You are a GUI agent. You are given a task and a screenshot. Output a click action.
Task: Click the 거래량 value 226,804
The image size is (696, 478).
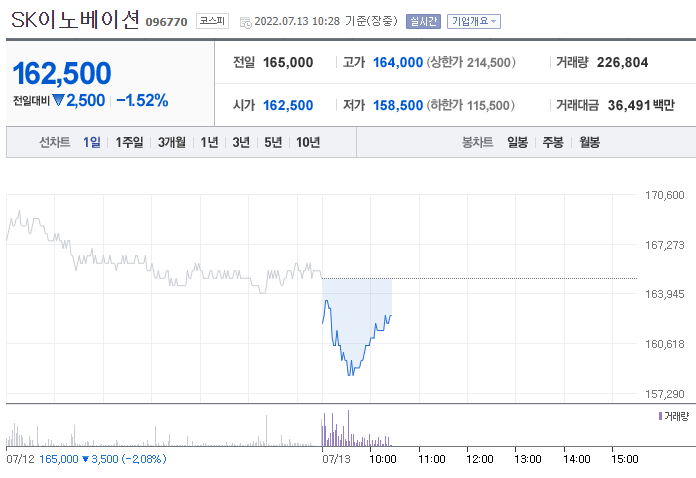[x=622, y=63]
